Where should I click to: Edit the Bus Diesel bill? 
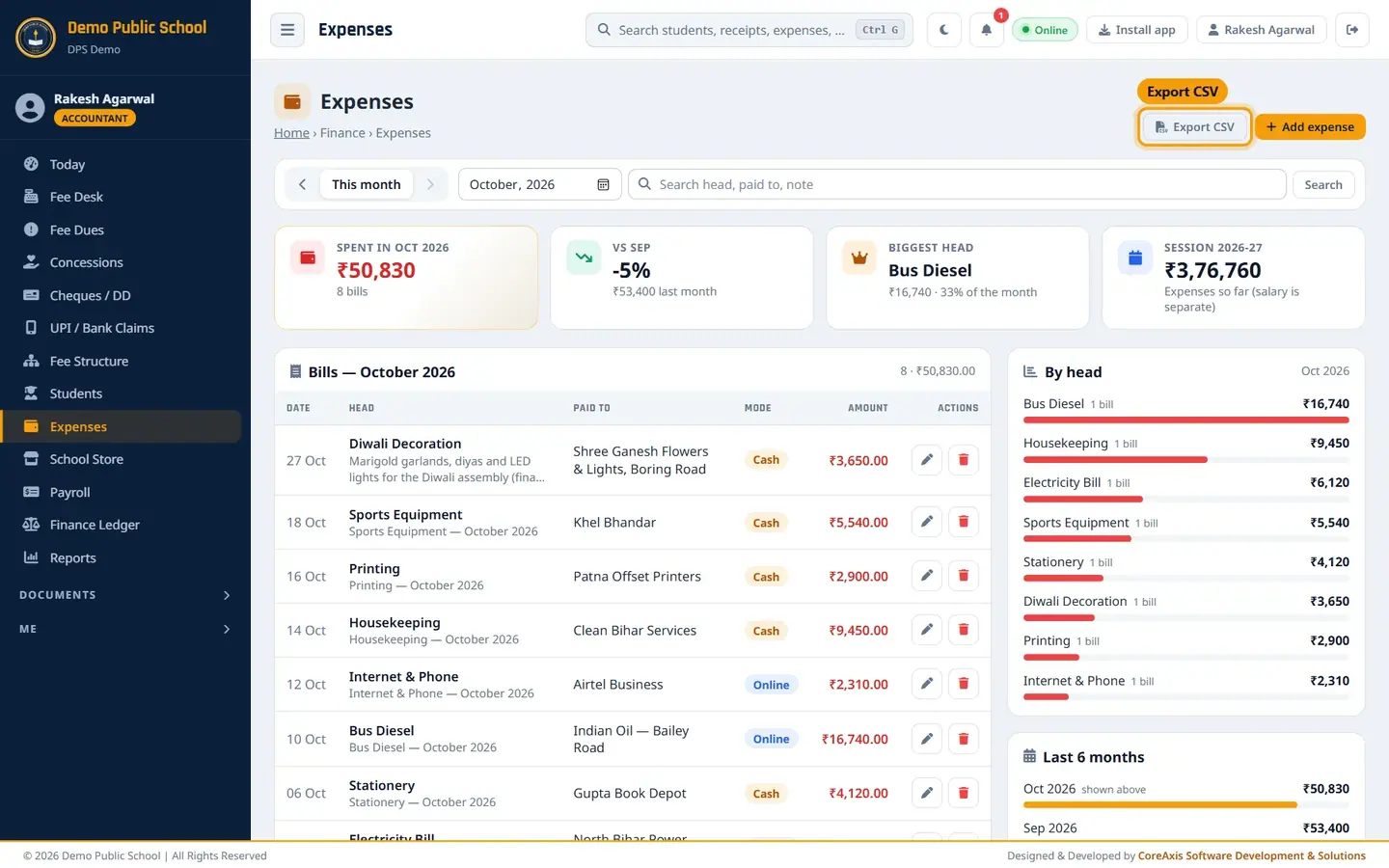(926, 739)
